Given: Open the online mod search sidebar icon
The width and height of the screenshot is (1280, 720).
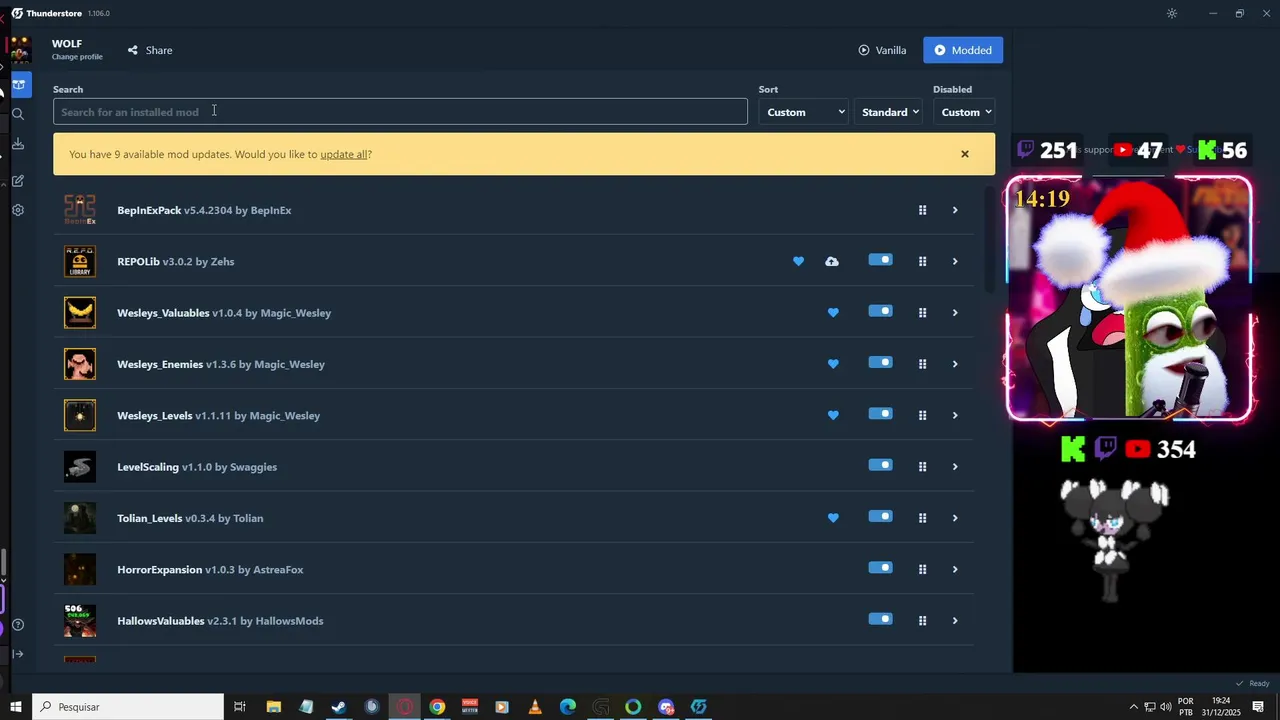Looking at the screenshot, I should coord(18,114).
